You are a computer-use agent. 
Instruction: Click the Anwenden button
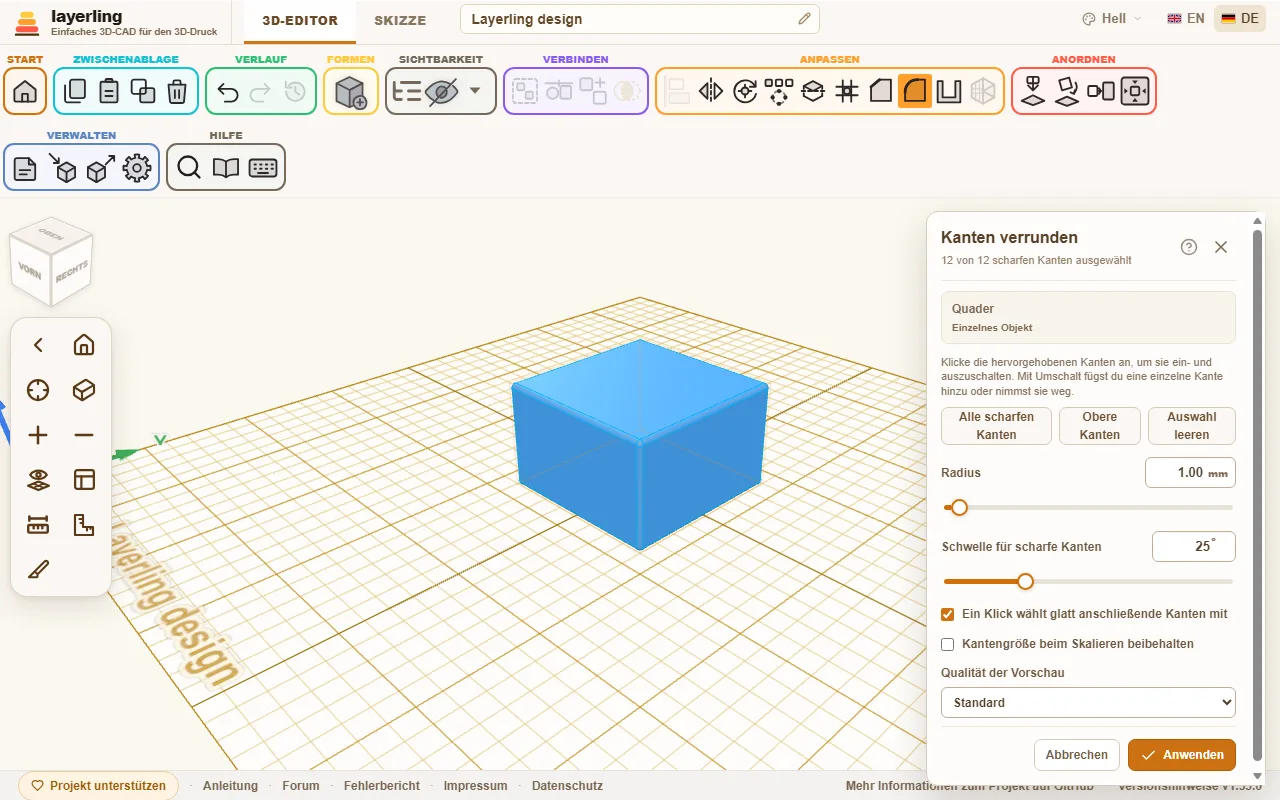pyautogui.click(x=1182, y=755)
